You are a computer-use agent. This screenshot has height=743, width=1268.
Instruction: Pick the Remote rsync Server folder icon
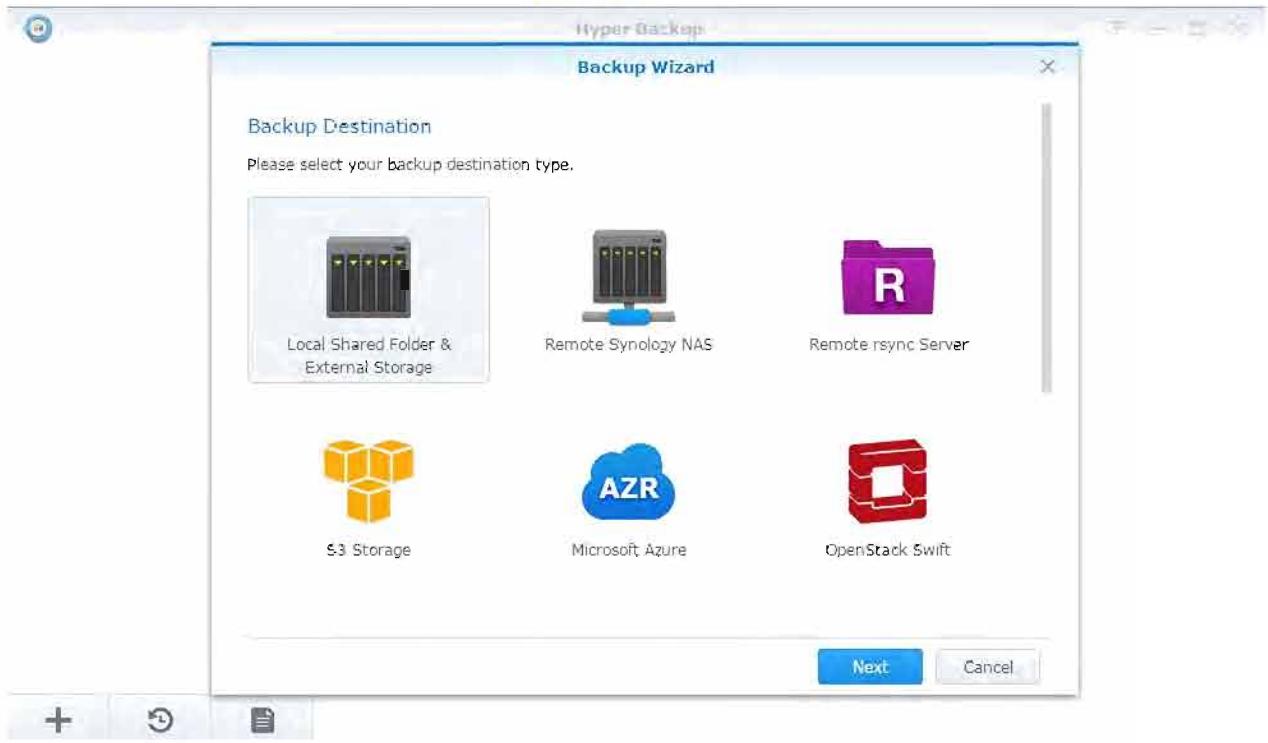pos(888,277)
